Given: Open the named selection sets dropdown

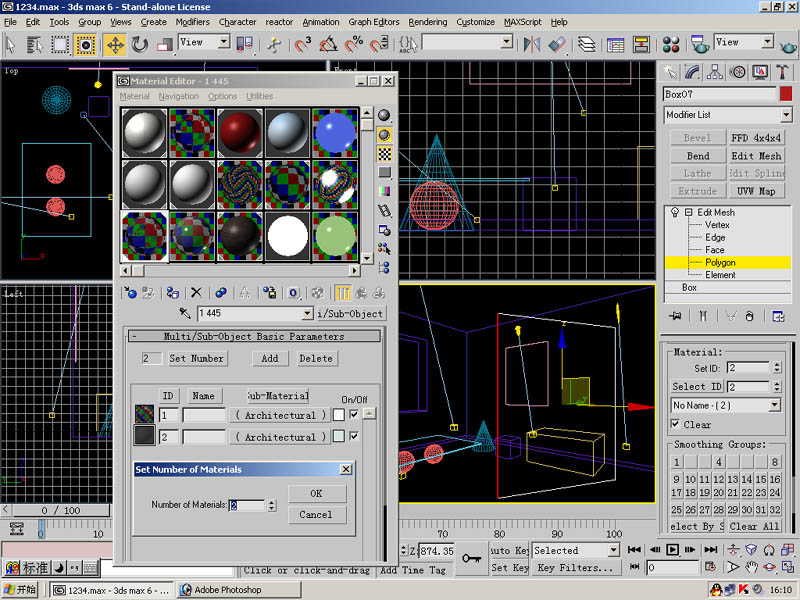Looking at the screenshot, I should (506, 42).
